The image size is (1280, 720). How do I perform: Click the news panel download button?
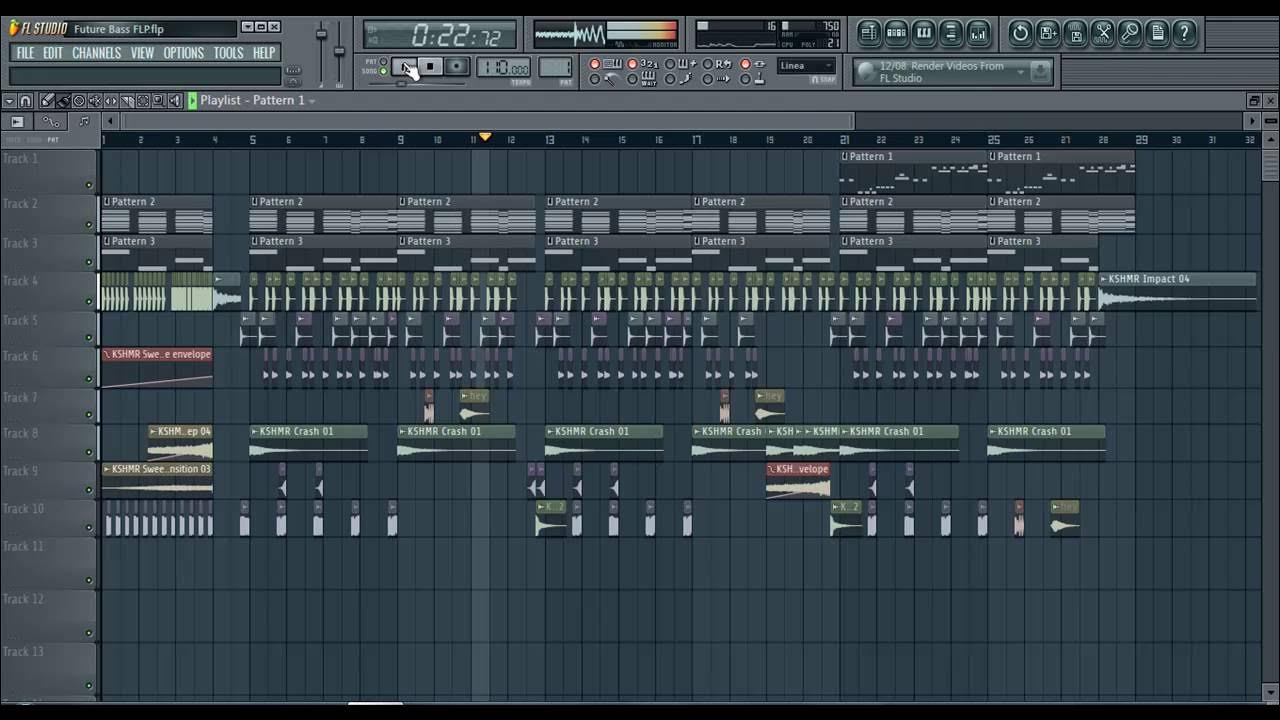1040,71
